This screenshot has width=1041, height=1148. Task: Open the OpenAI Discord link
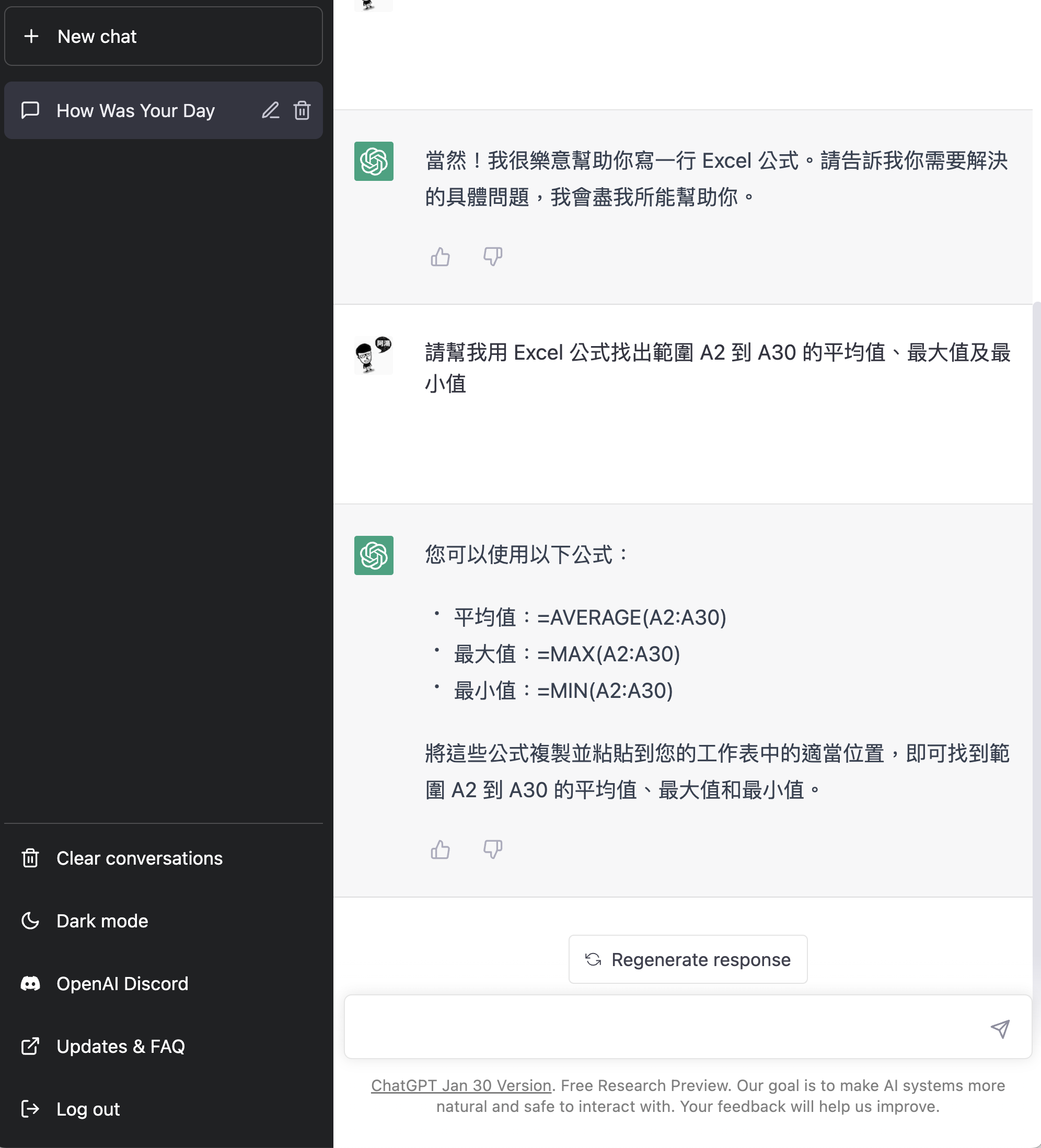coord(122,983)
